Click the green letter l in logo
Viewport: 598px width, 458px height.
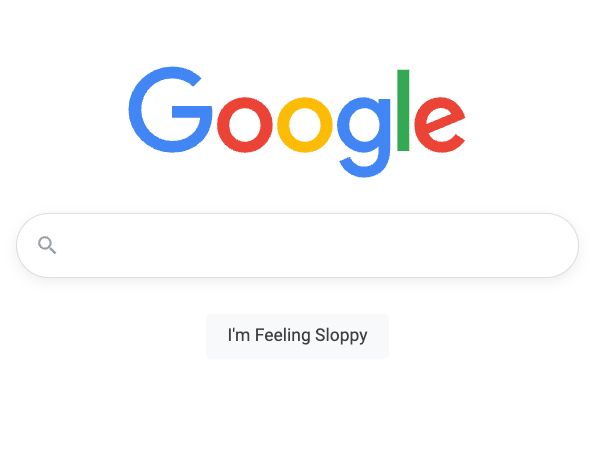point(403,110)
